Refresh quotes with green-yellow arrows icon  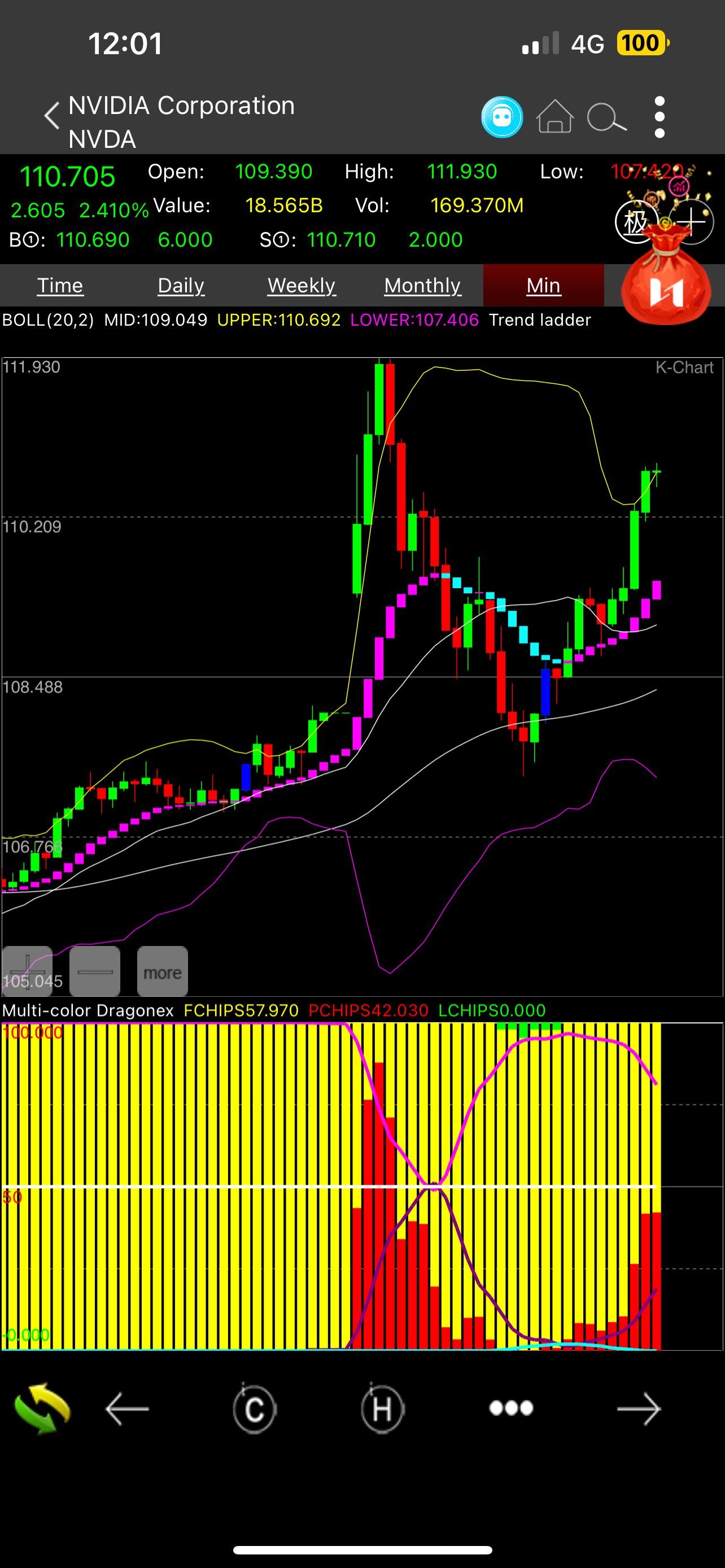[x=42, y=1408]
